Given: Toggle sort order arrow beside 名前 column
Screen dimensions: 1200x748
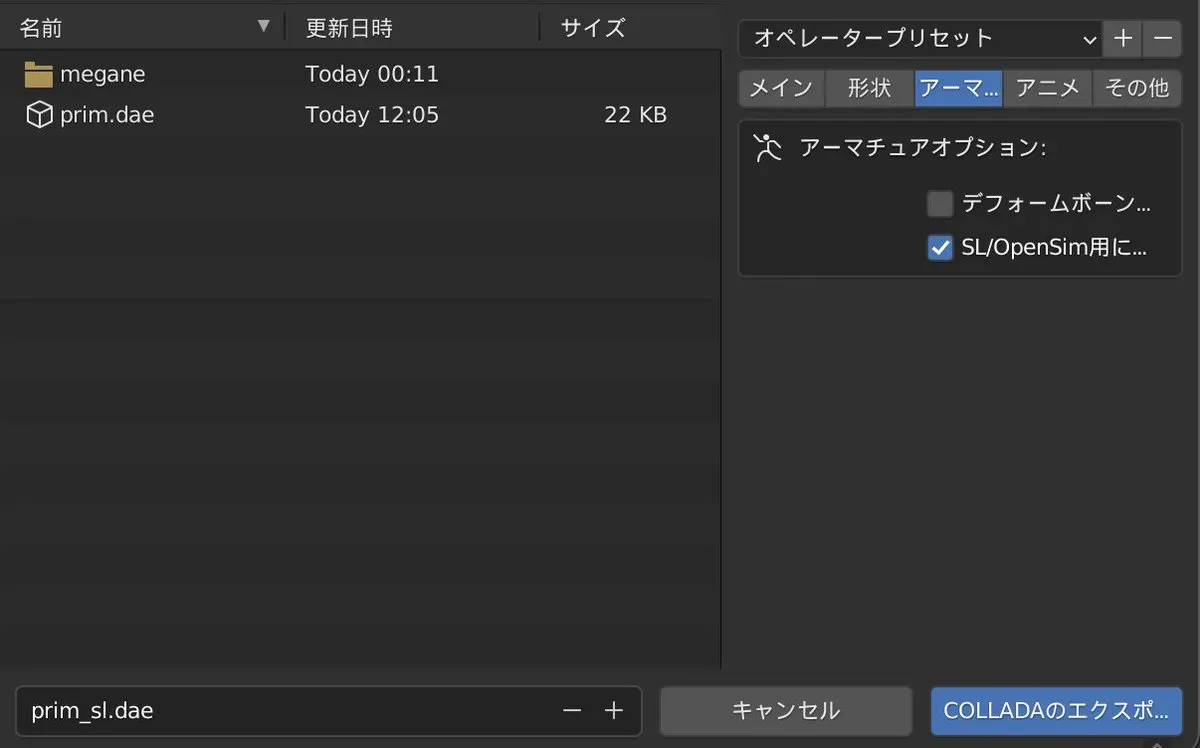Looking at the screenshot, I should tap(264, 26).
